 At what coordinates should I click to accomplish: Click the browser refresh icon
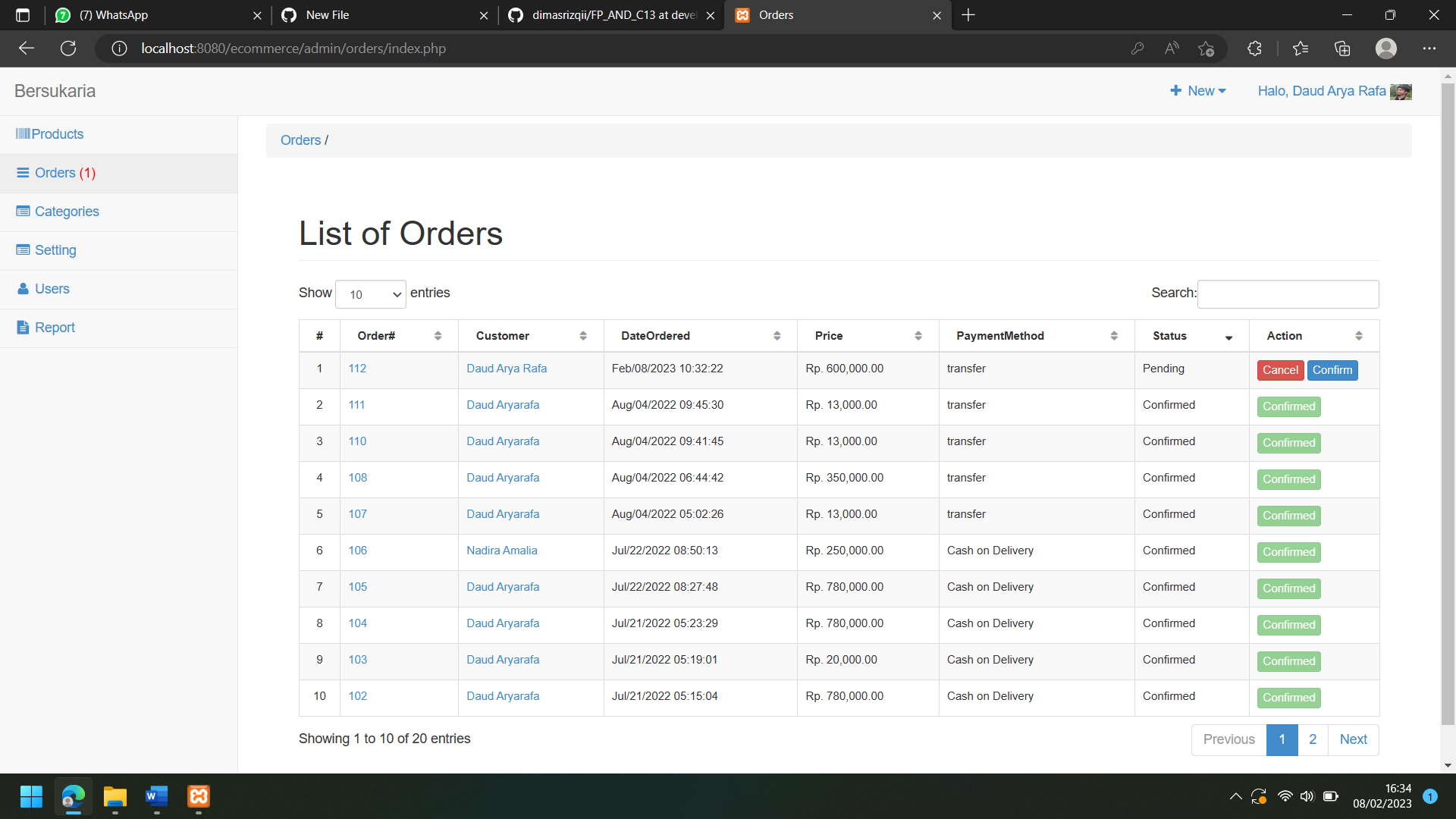[x=68, y=49]
